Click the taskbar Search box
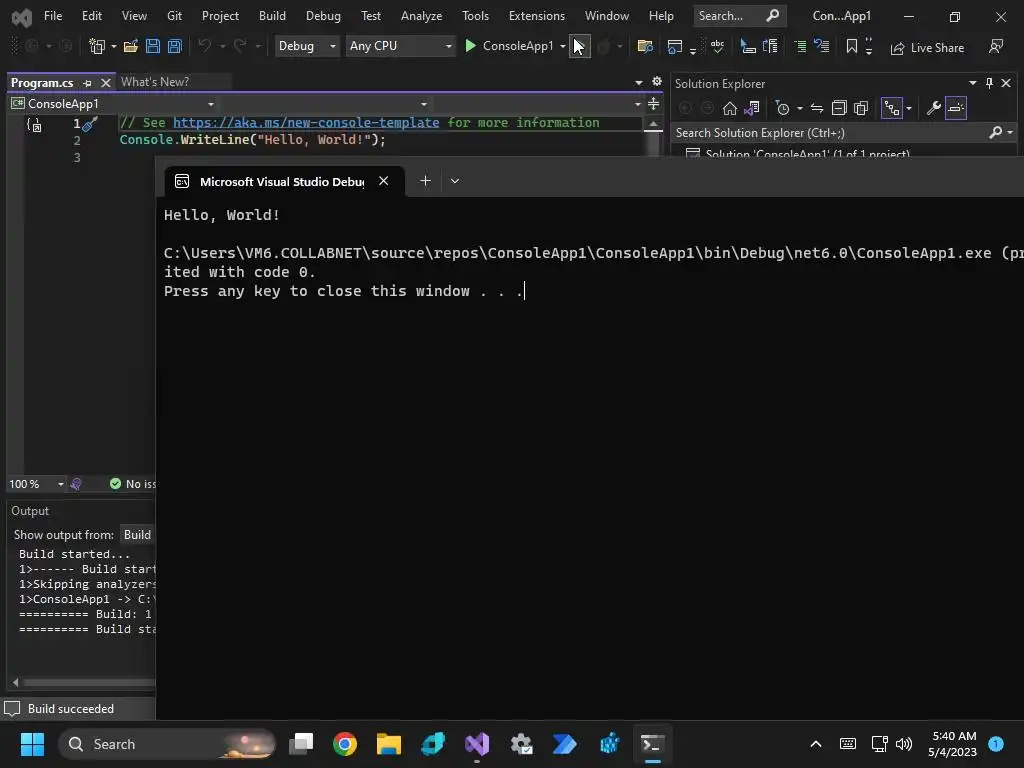Image resolution: width=1024 pixels, height=768 pixels. 167,744
